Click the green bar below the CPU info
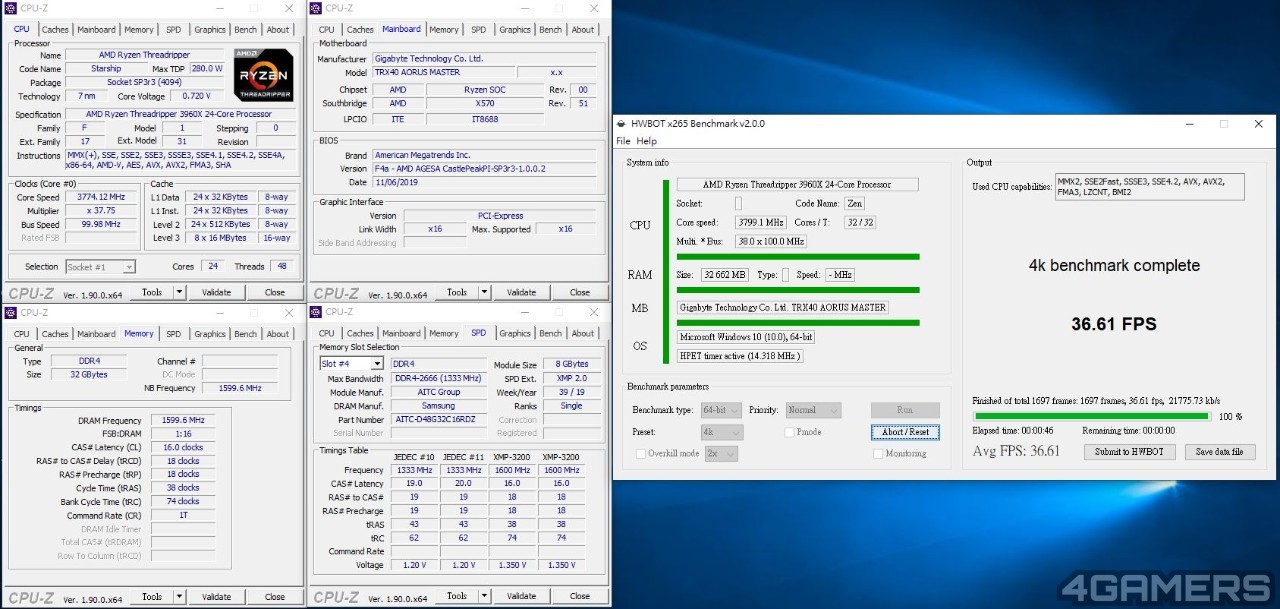This screenshot has height=609, width=1280. pos(797,256)
